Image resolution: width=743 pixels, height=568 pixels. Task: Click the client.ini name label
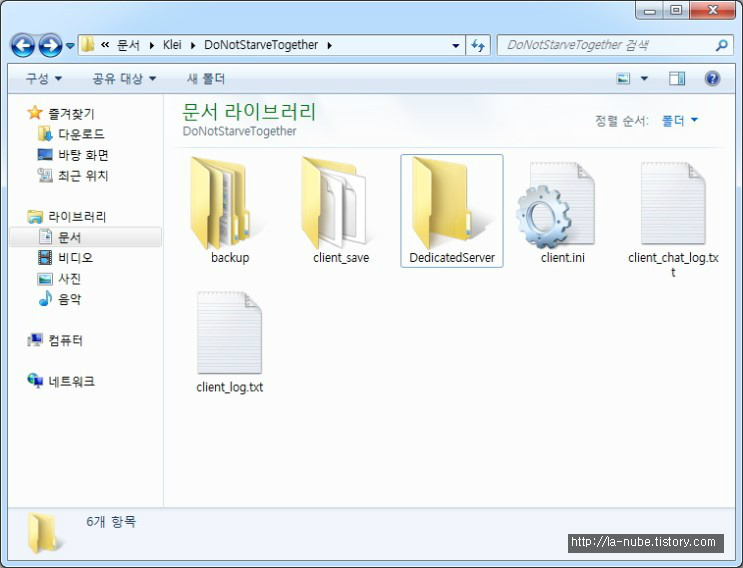[563, 258]
